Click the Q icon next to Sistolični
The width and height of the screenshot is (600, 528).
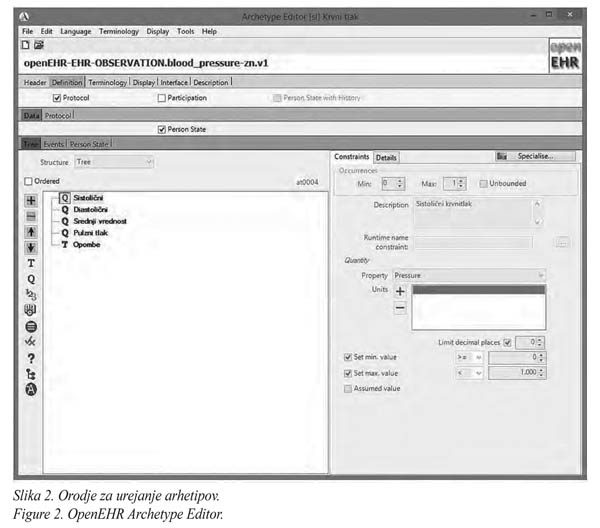coord(65,198)
